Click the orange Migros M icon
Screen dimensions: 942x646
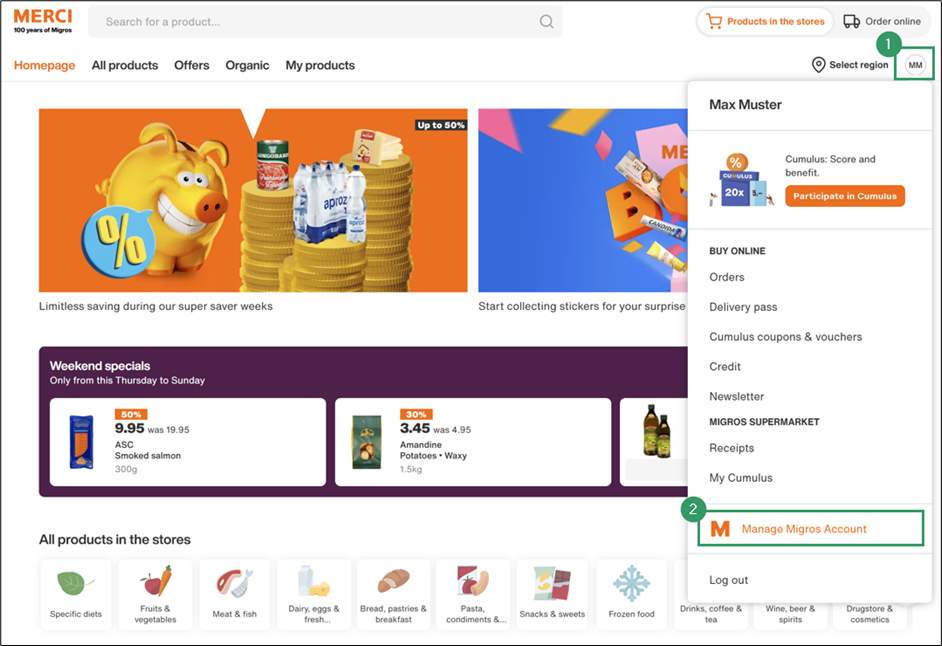tap(720, 529)
